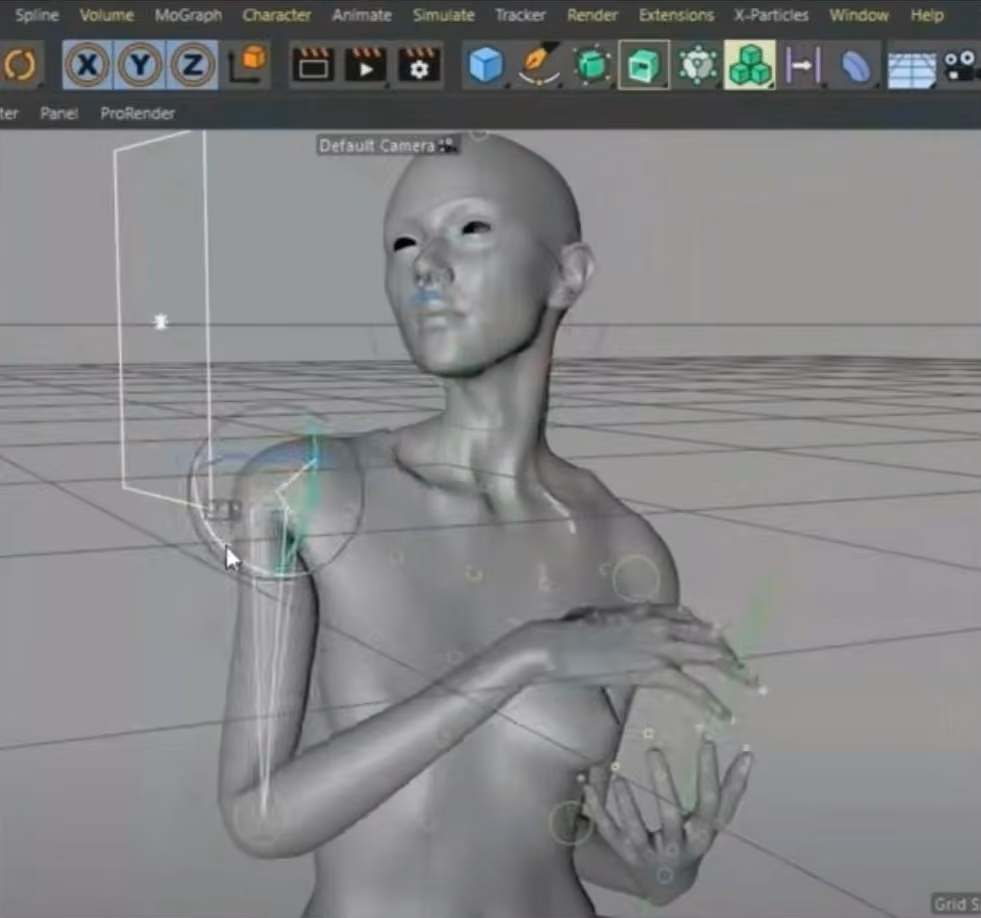The image size is (981, 918).
Task: Open the Render menu
Action: click(x=592, y=15)
